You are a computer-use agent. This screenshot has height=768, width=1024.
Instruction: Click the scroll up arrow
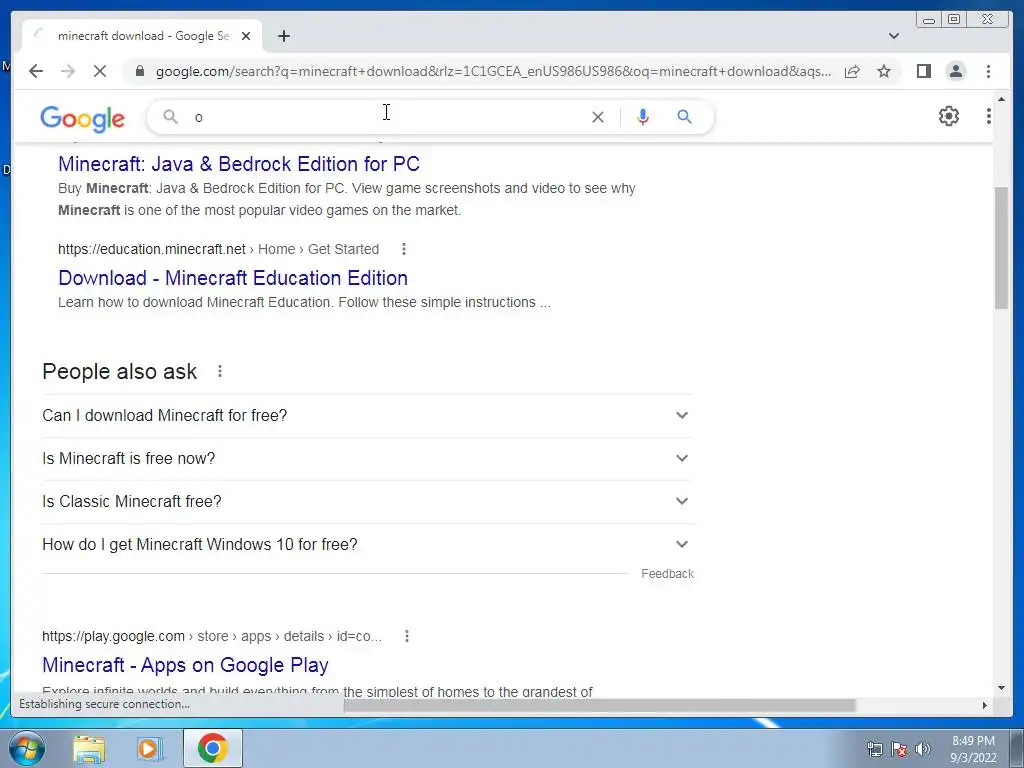1001,99
